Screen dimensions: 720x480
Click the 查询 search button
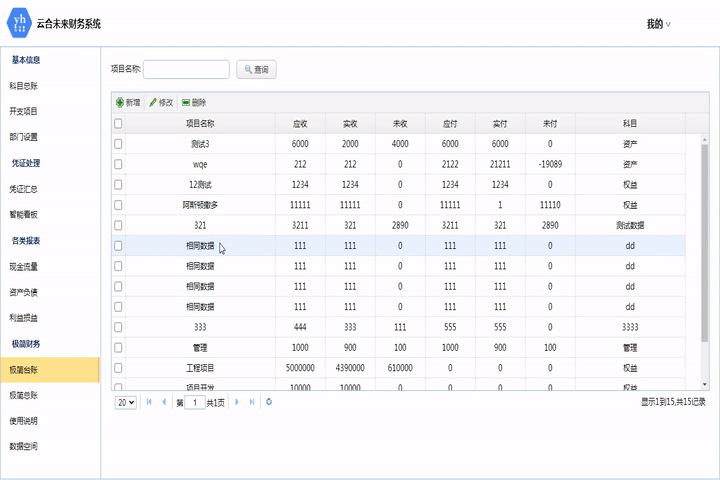pyautogui.click(x=256, y=70)
